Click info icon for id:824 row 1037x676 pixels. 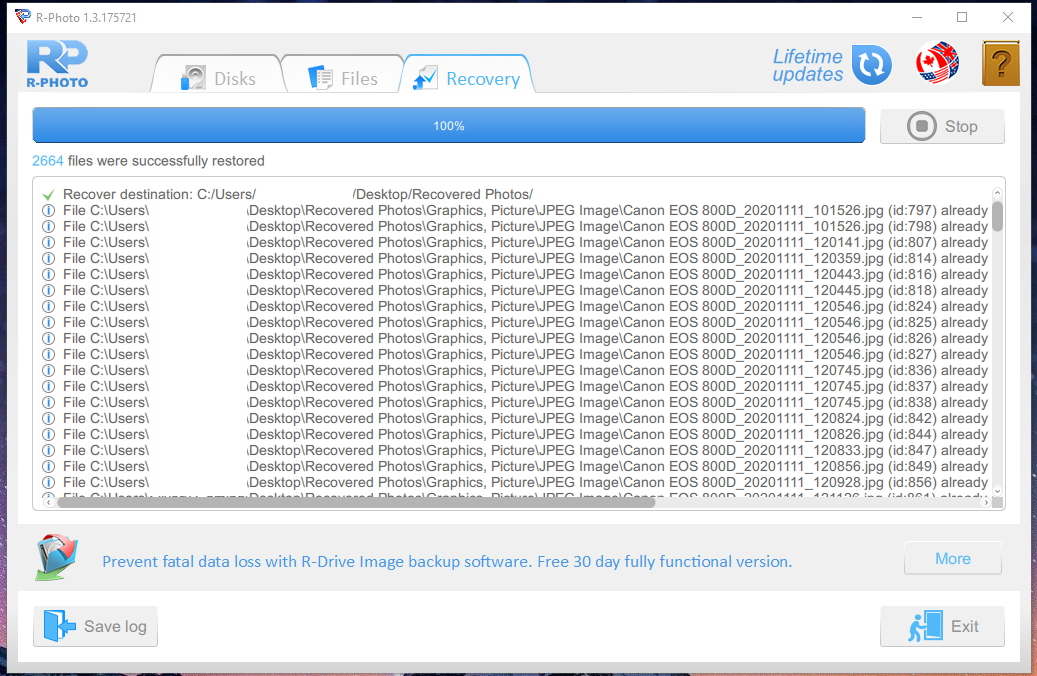point(48,306)
